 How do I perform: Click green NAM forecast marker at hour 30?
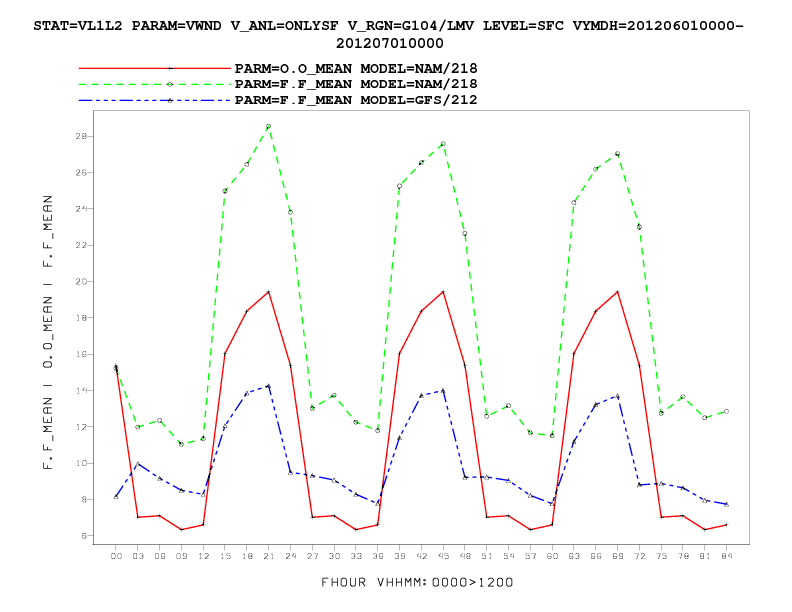(334, 395)
